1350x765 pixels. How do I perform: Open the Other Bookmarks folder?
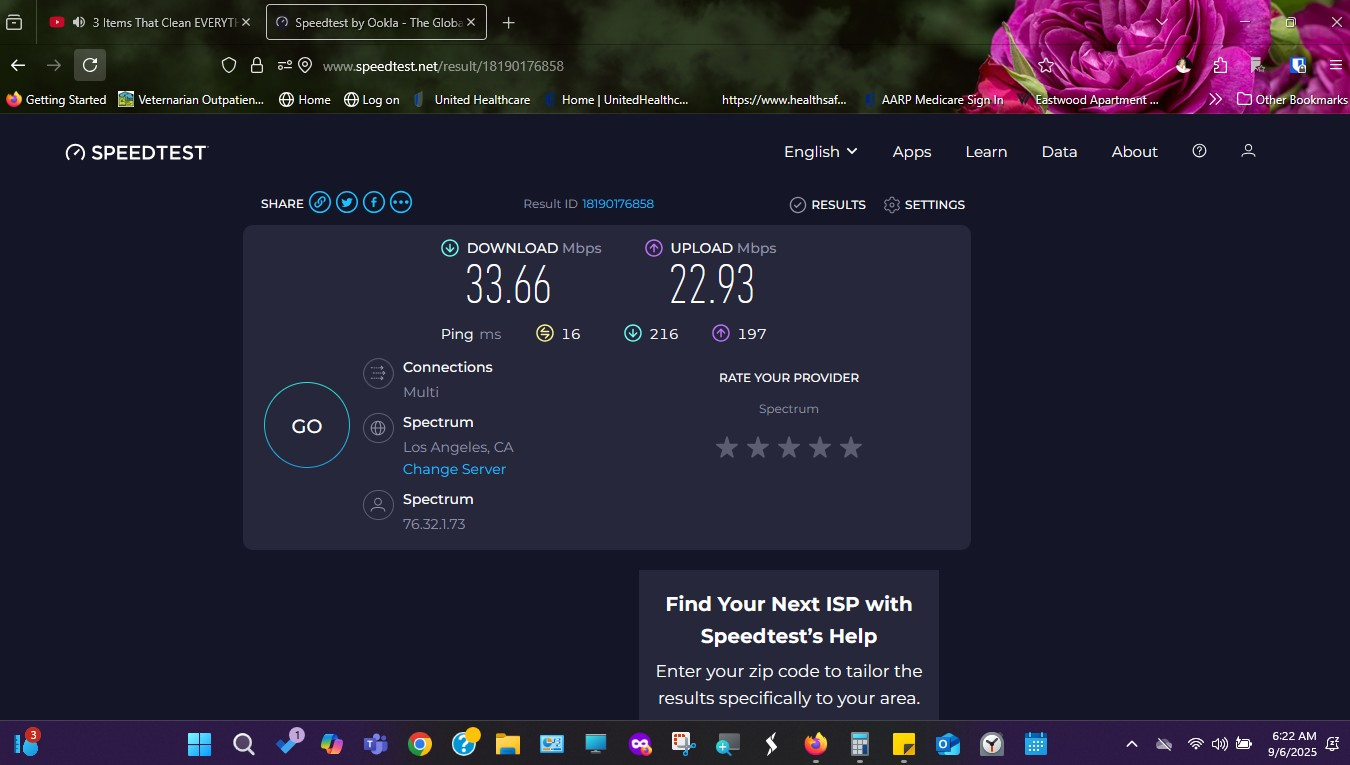(x=1292, y=99)
